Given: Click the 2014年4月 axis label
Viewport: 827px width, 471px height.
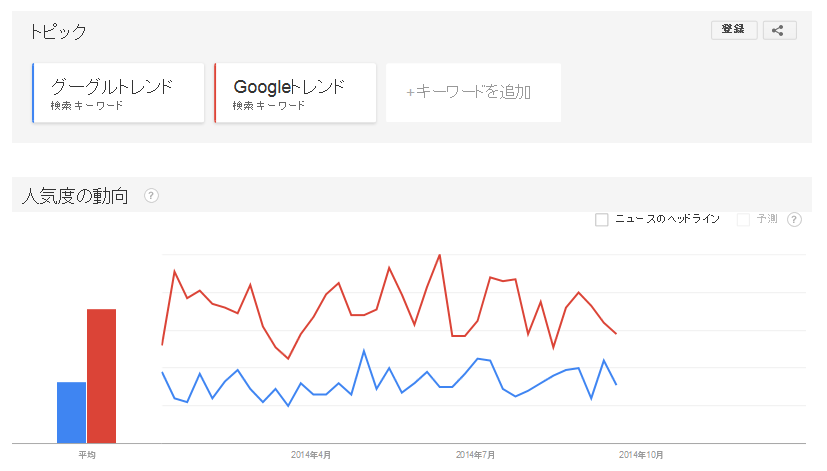Looking at the screenshot, I should tap(311, 455).
